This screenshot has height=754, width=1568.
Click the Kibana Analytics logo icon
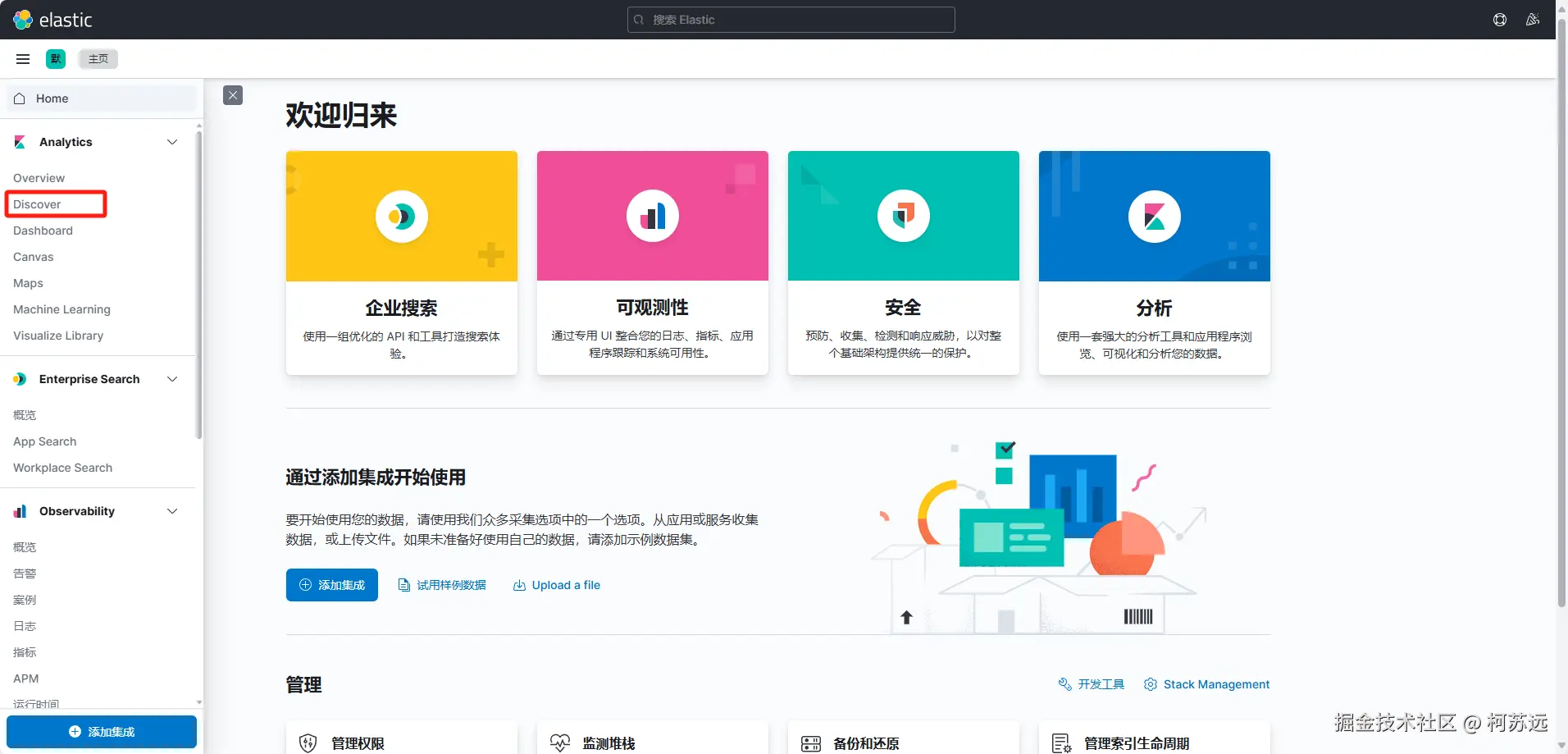(x=20, y=142)
